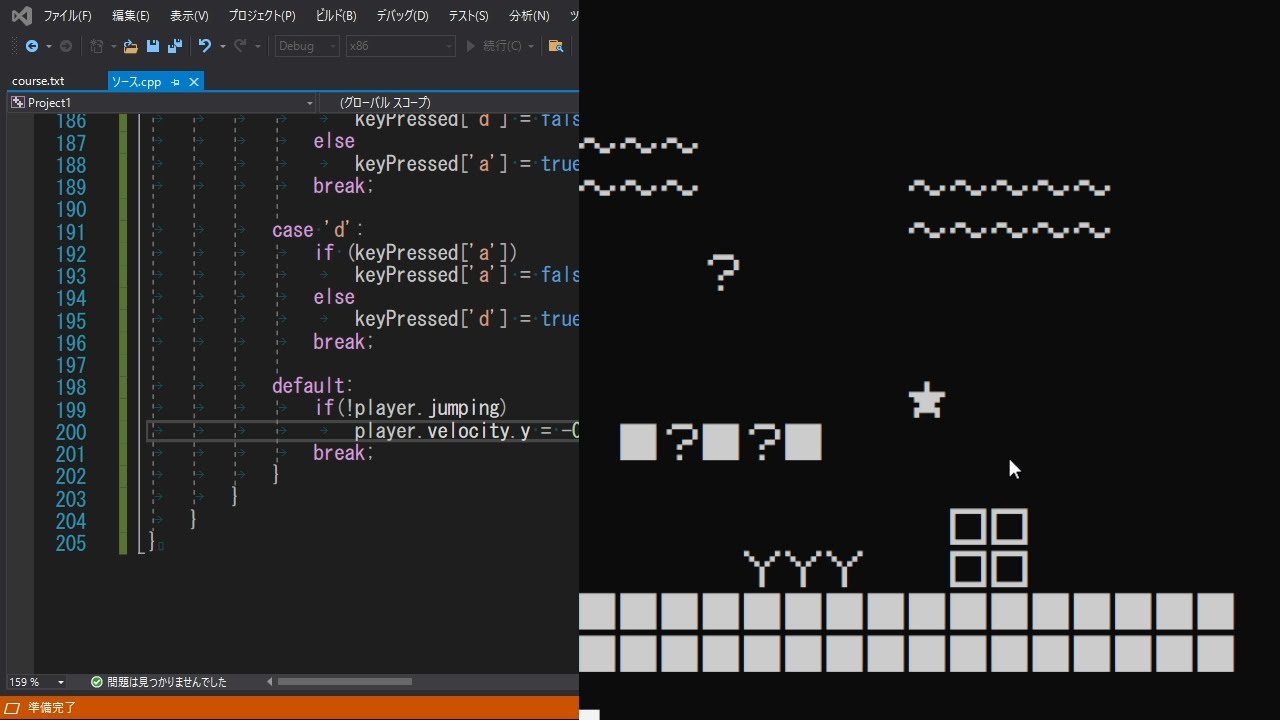Expand the redo history dropdown arrow
Image resolution: width=1280 pixels, height=720 pixels.
(257, 46)
